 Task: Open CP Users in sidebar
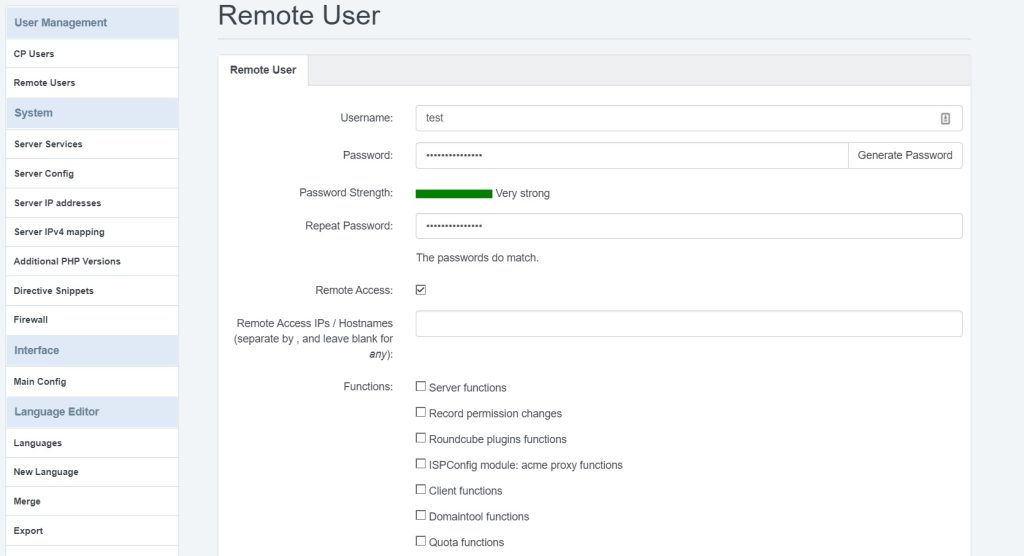[34, 54]
